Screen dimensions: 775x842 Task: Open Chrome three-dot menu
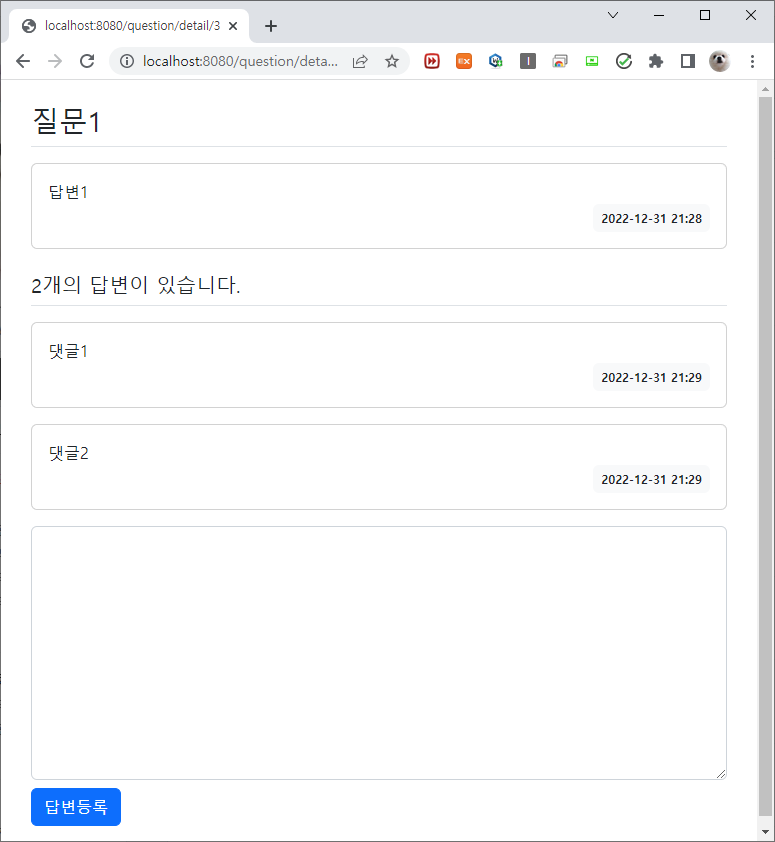pos(752,61)
